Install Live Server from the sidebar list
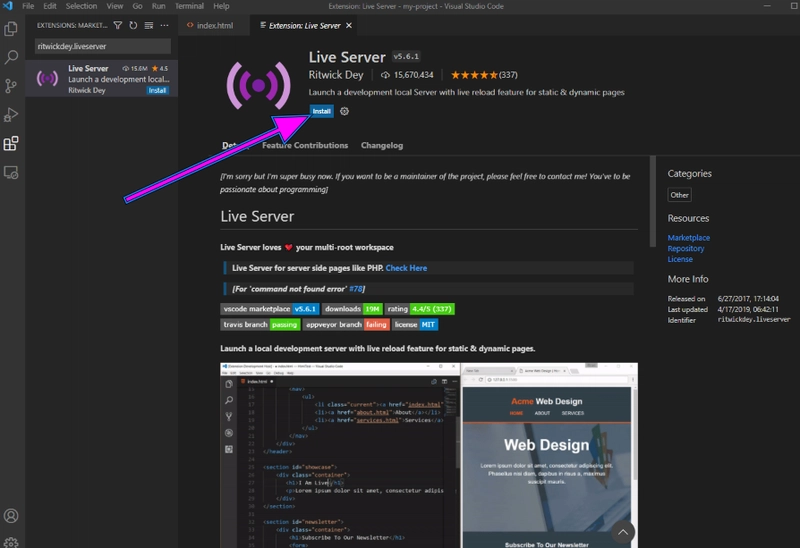 tap(157, 90)
